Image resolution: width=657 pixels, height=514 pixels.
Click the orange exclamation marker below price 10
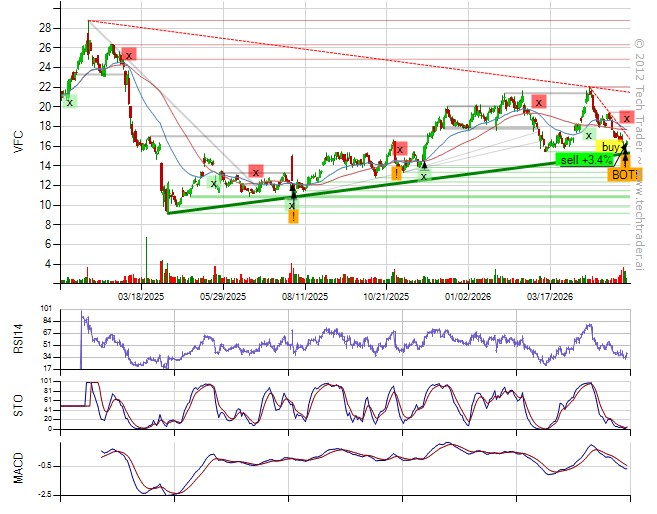[293, 217]
